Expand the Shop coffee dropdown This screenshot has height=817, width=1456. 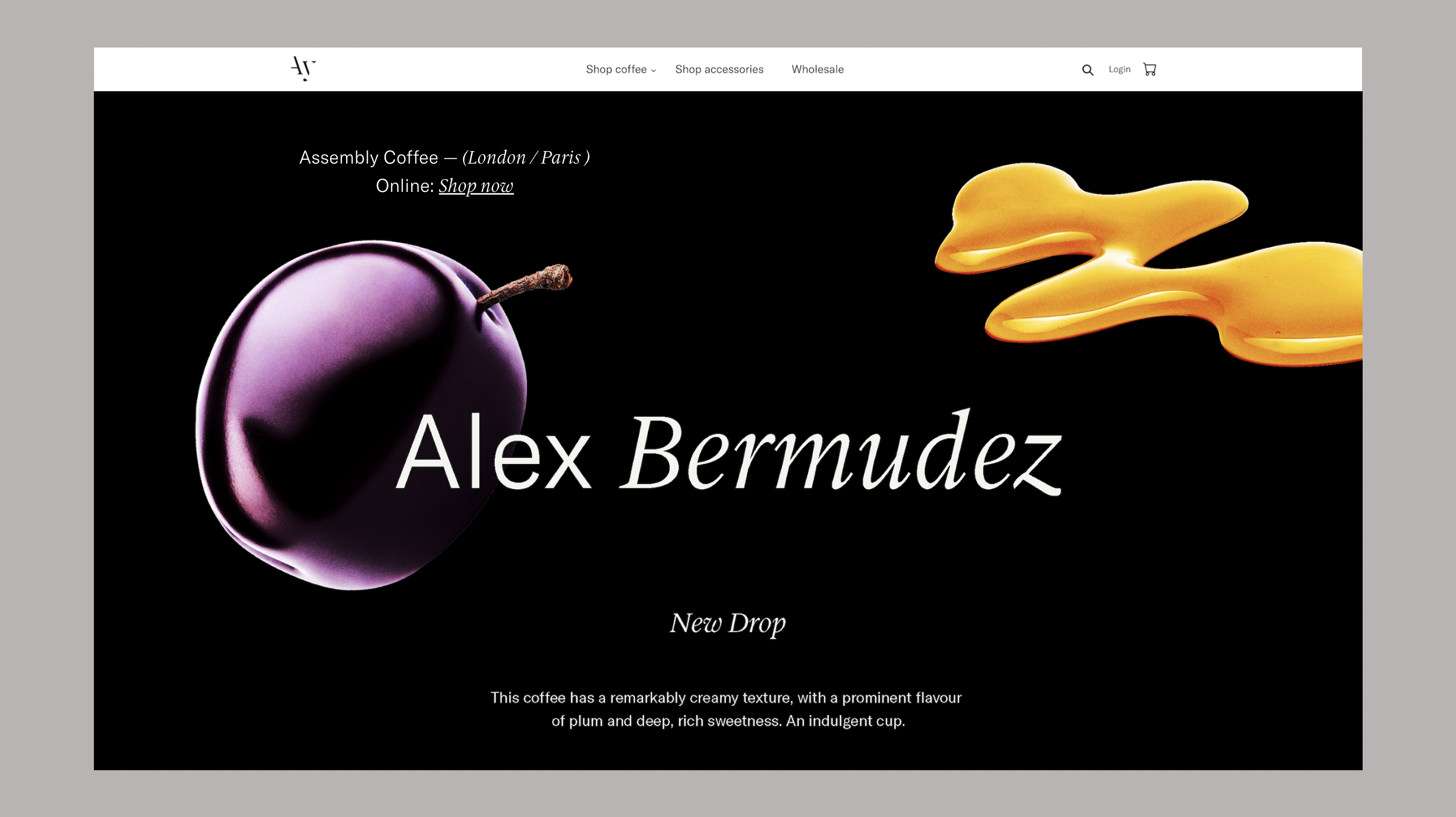(620, 70)
